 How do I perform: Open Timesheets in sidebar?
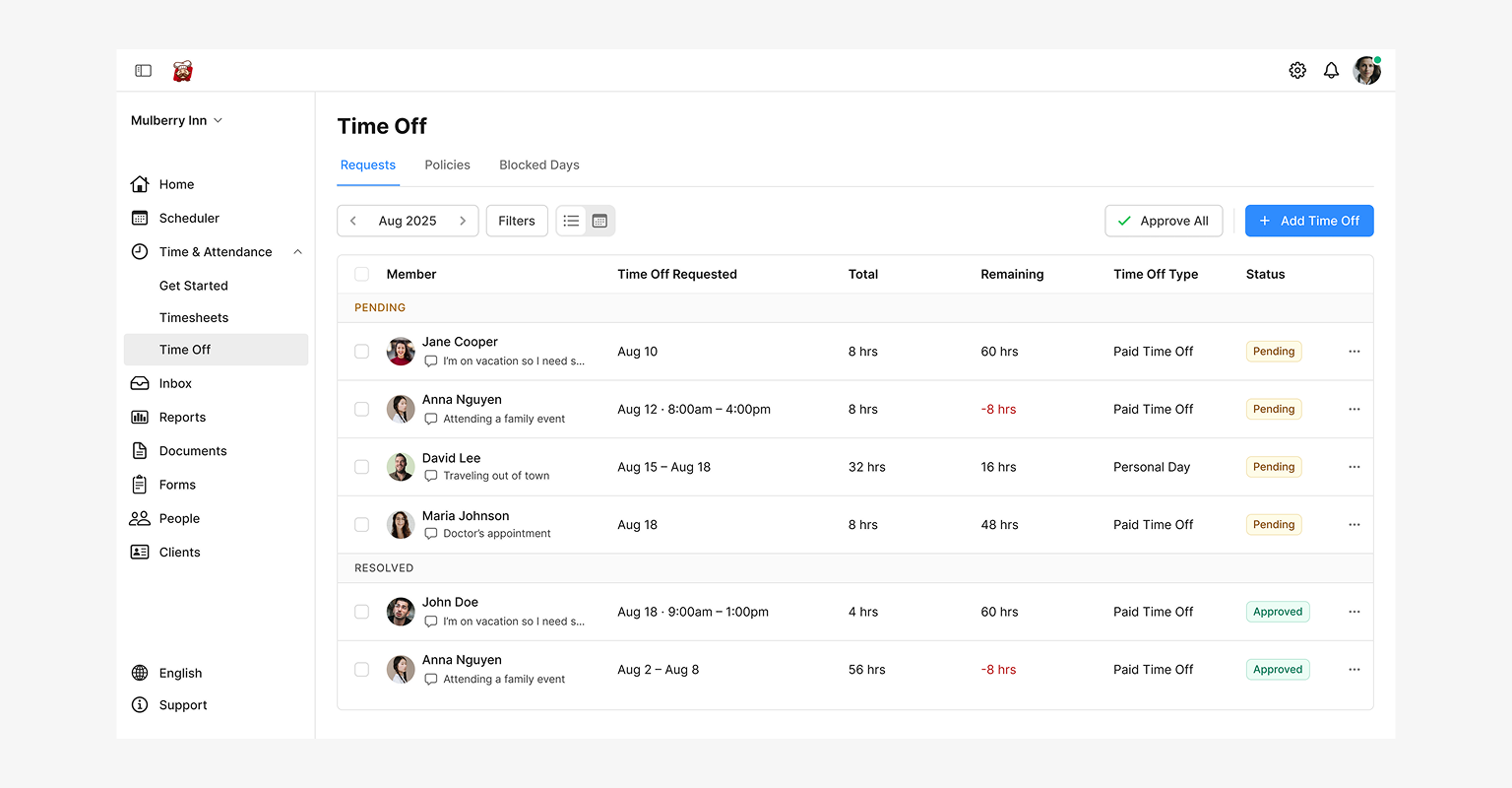(x=194, y=317)
